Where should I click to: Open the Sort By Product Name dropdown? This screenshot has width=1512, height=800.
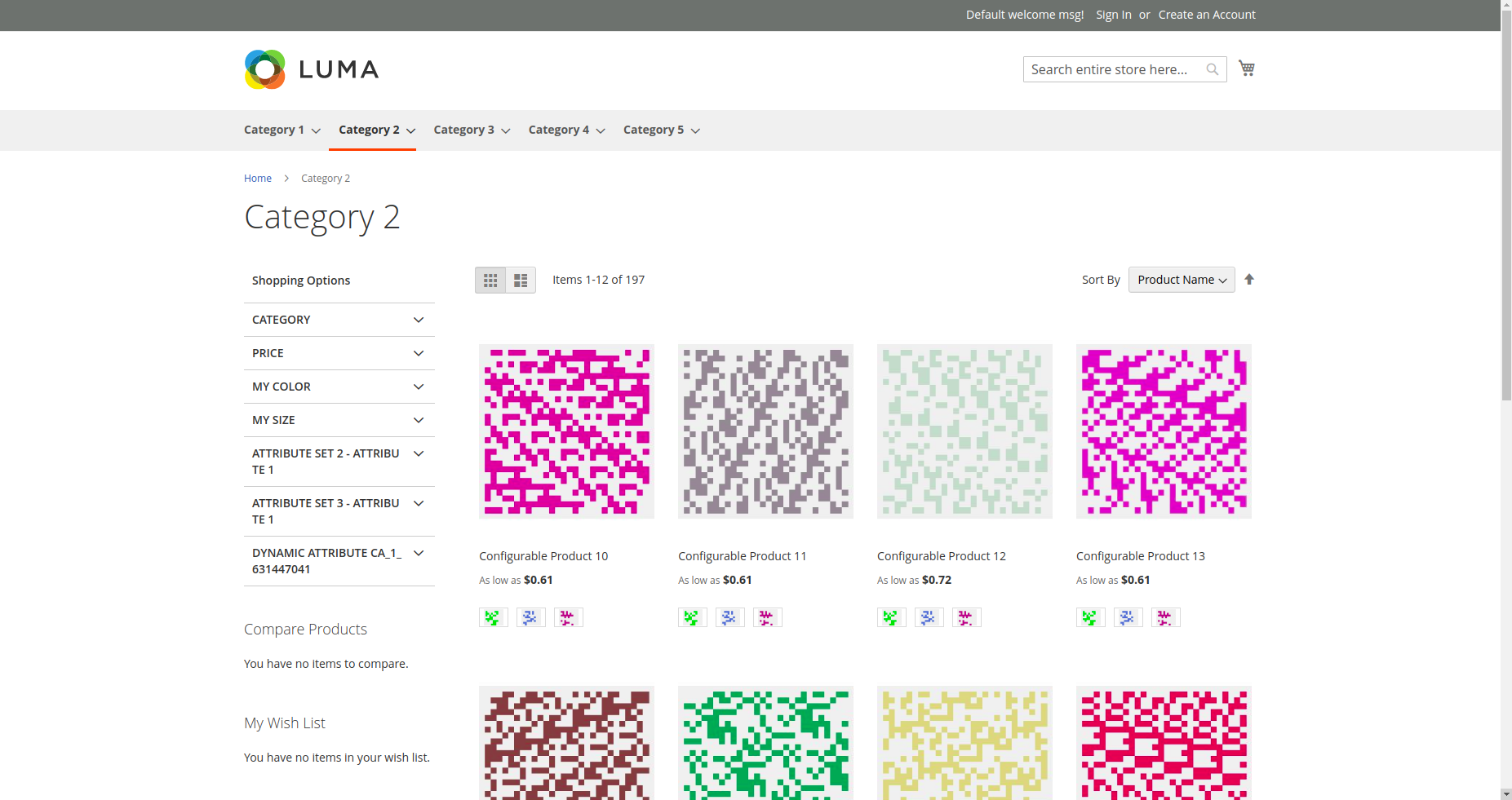click(x=1182, y=280)
